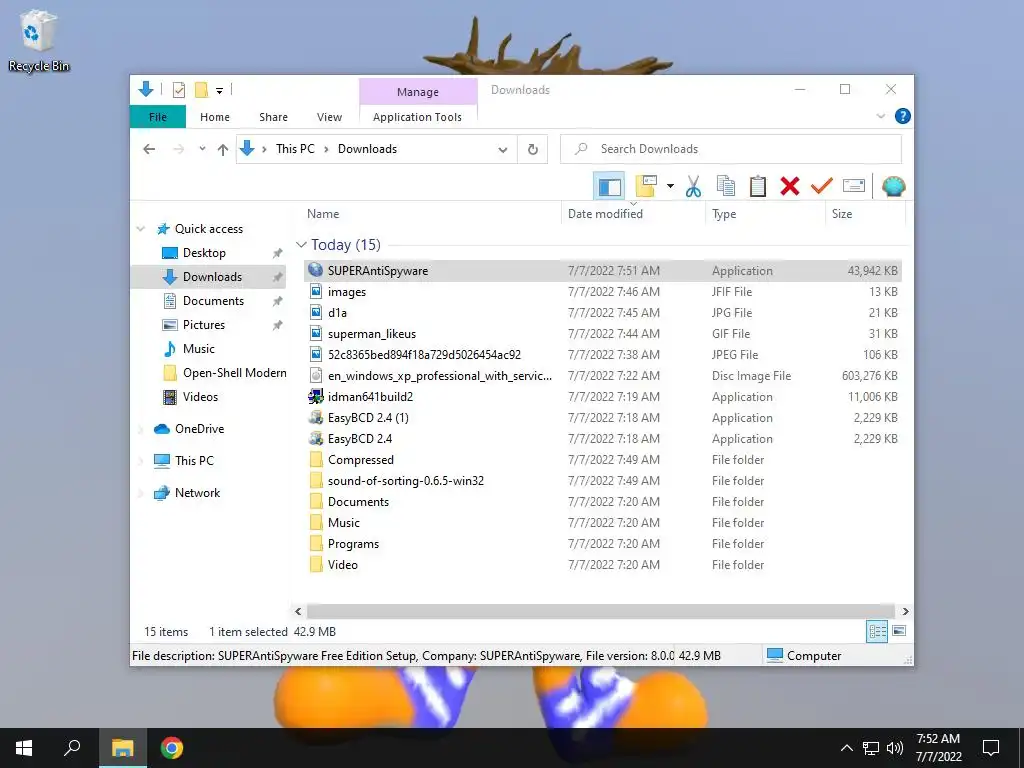This screenshot has width=1024, height=768.
Task: Expand the ribbon with the chevron
Action: click(880, 116)
